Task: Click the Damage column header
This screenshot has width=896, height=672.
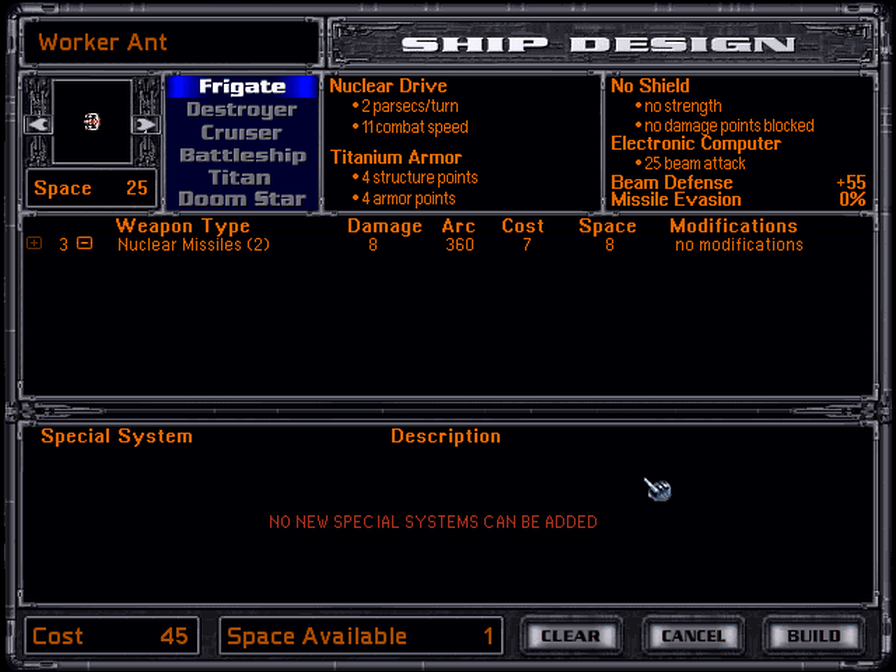Action: click(x=385, y=226)
